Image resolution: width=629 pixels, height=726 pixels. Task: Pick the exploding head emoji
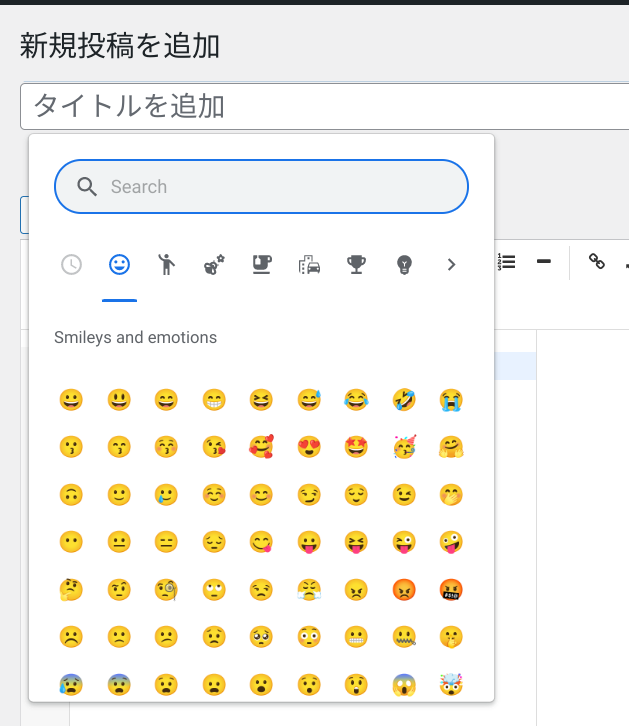click(x=451, y=685)
